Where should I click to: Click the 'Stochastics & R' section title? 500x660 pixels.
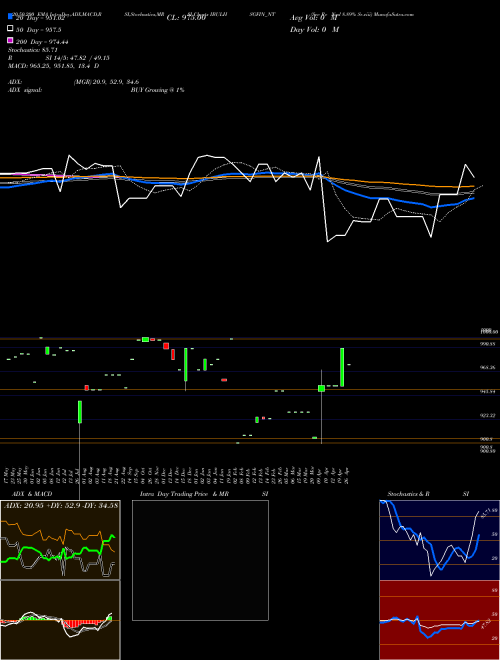coord(408,494)
